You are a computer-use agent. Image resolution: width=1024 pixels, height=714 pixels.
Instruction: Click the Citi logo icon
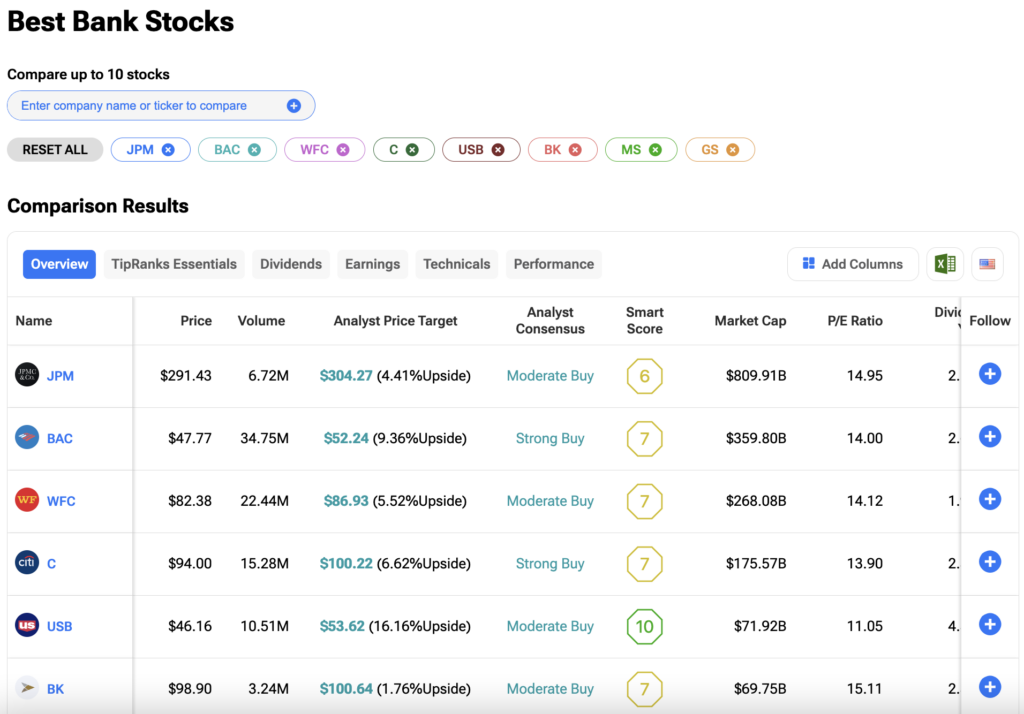tap(27, 563)
